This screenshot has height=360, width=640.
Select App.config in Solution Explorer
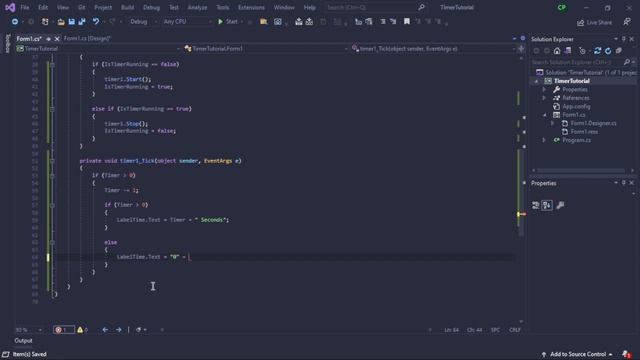[576, 107]
